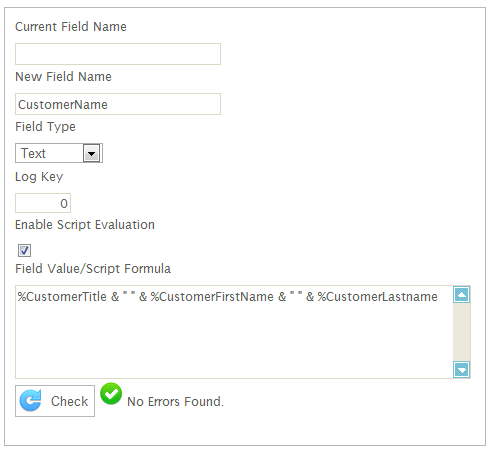The width and height of the screenshot is (500, 460).
Task: Click the scroll up arrow of formula box
Action: [x=462, y=295]
